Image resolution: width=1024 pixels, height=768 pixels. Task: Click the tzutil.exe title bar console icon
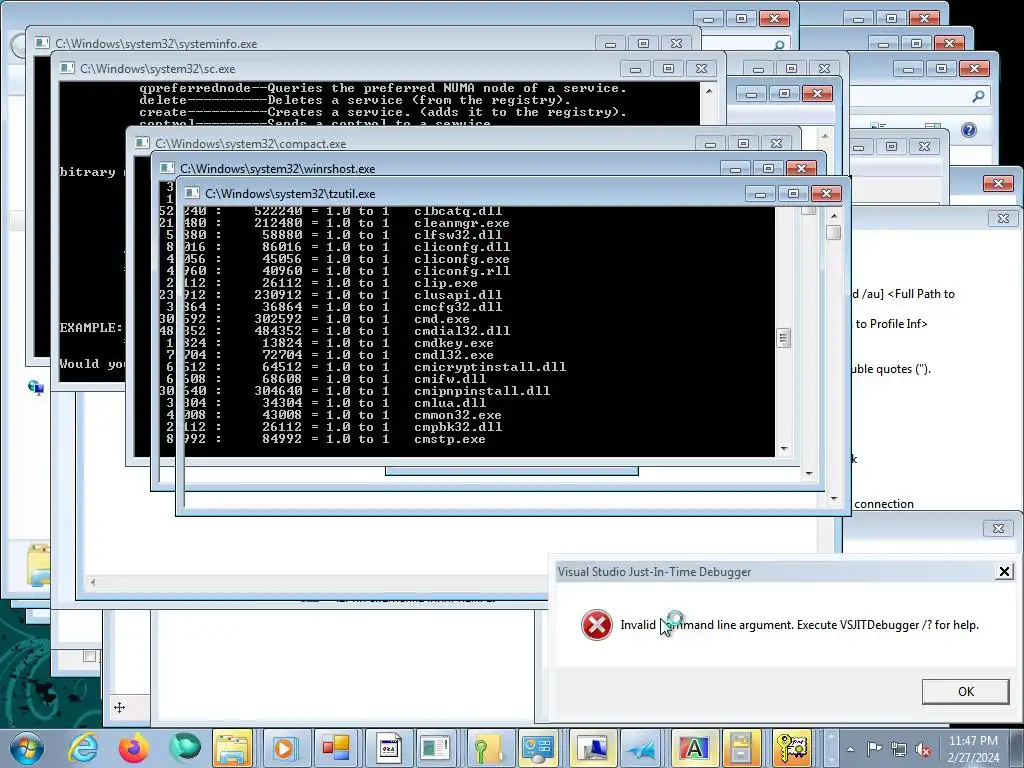click(191, 193)
